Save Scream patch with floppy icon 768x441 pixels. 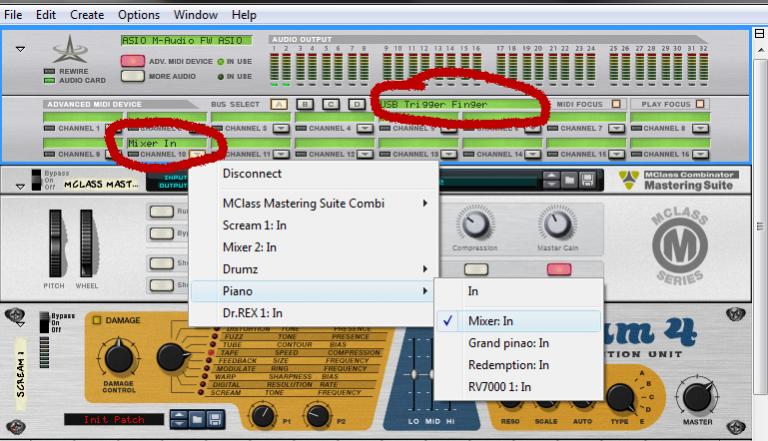[215, 419]
